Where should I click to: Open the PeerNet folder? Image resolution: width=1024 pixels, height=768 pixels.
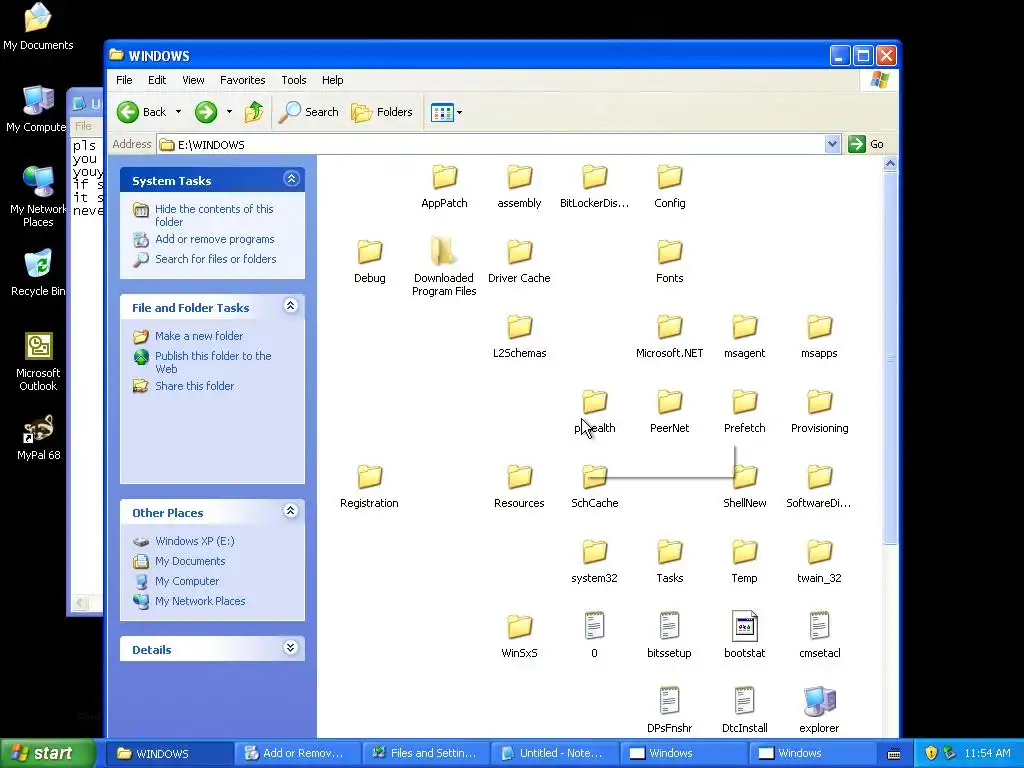(x=669, y=411)
